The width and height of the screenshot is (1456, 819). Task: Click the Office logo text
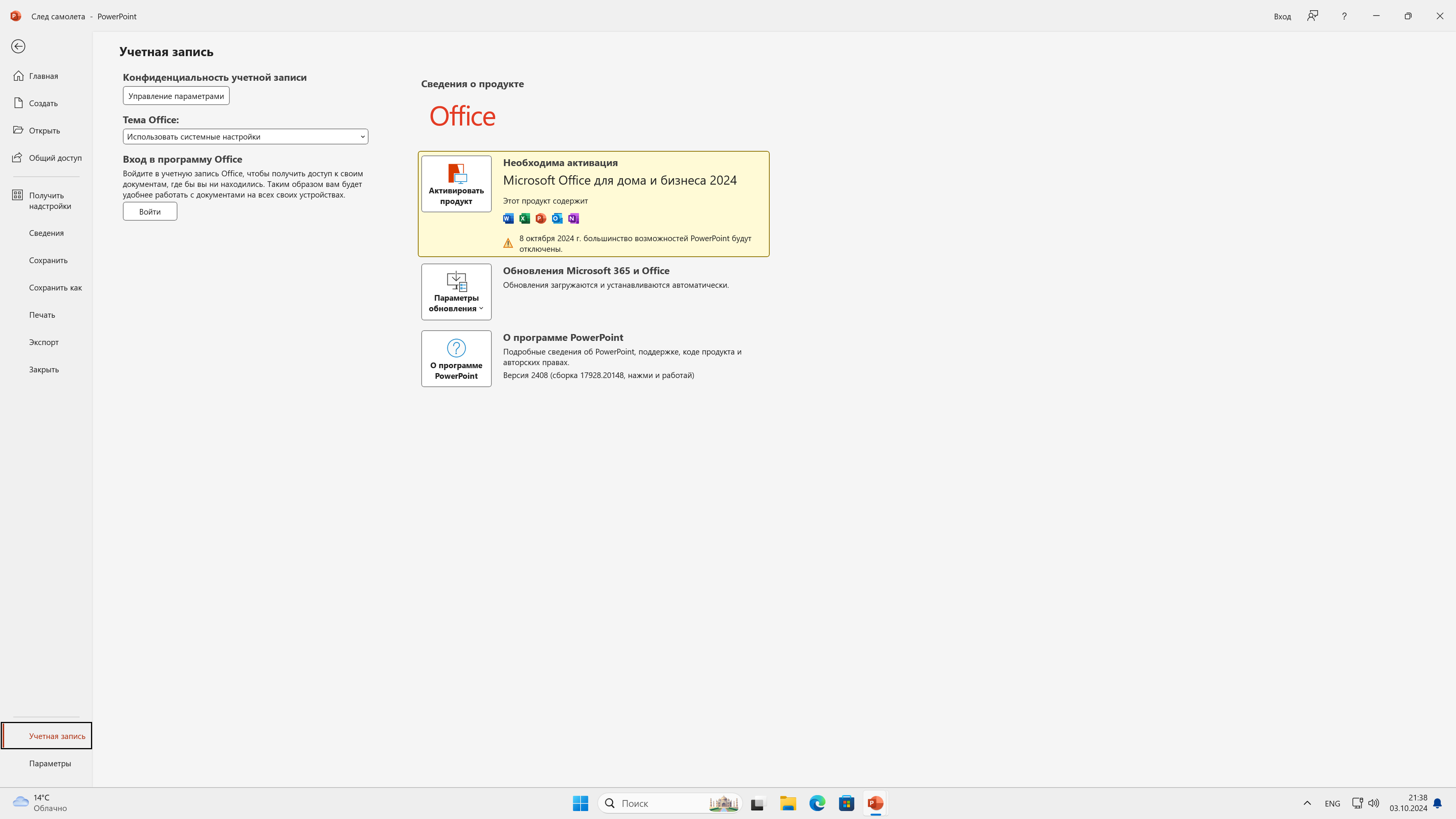[x=462, y=116]
